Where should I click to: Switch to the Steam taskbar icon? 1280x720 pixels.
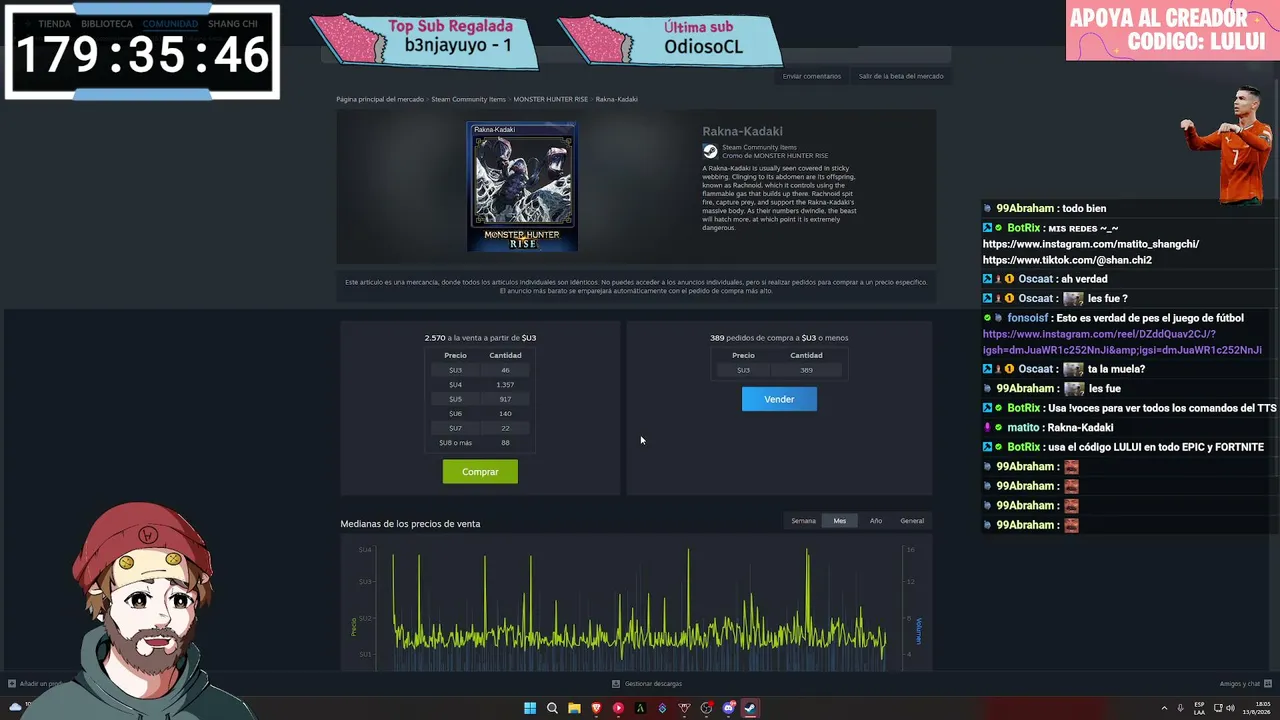(750, 708)
